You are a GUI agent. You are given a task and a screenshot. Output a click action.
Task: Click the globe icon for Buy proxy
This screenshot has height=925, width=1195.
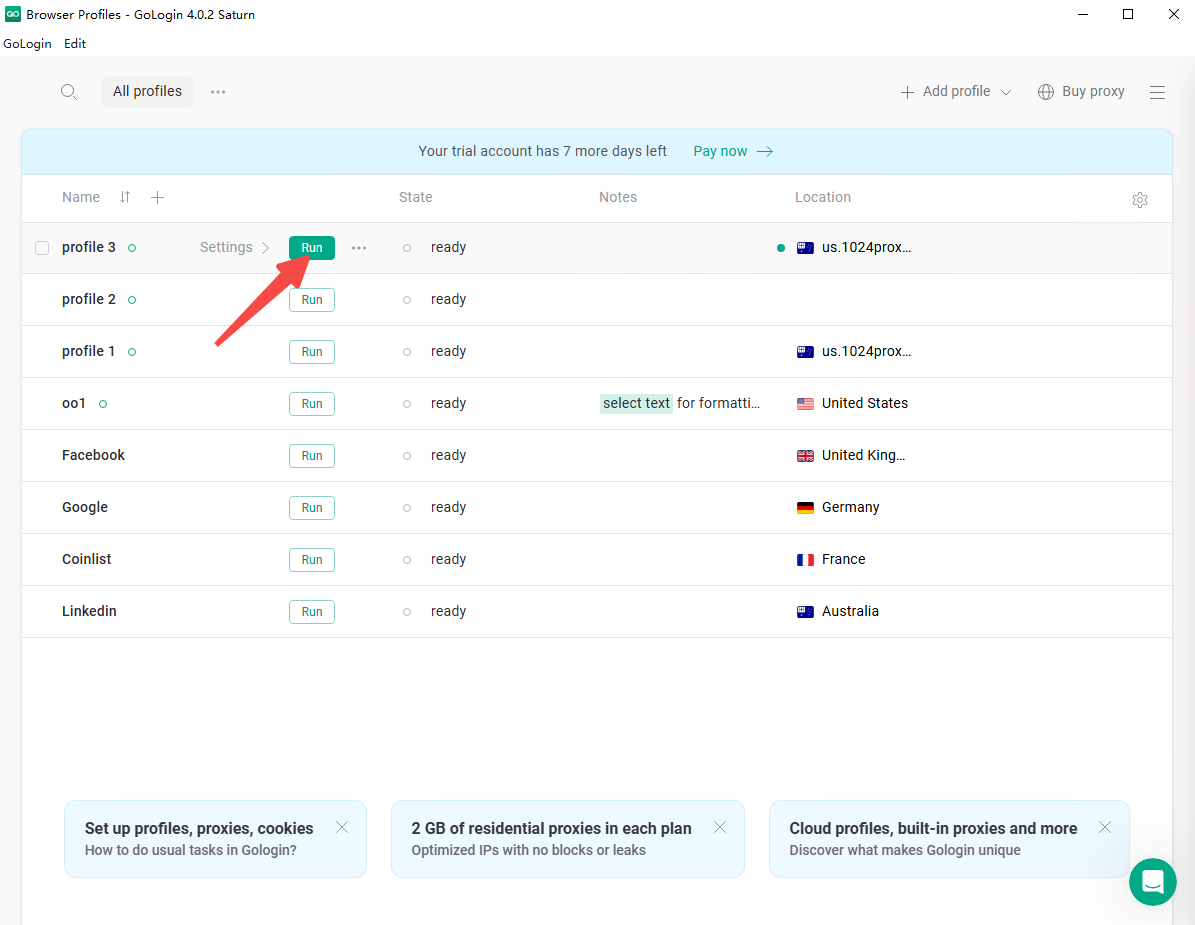click(x=1046, y=92)
